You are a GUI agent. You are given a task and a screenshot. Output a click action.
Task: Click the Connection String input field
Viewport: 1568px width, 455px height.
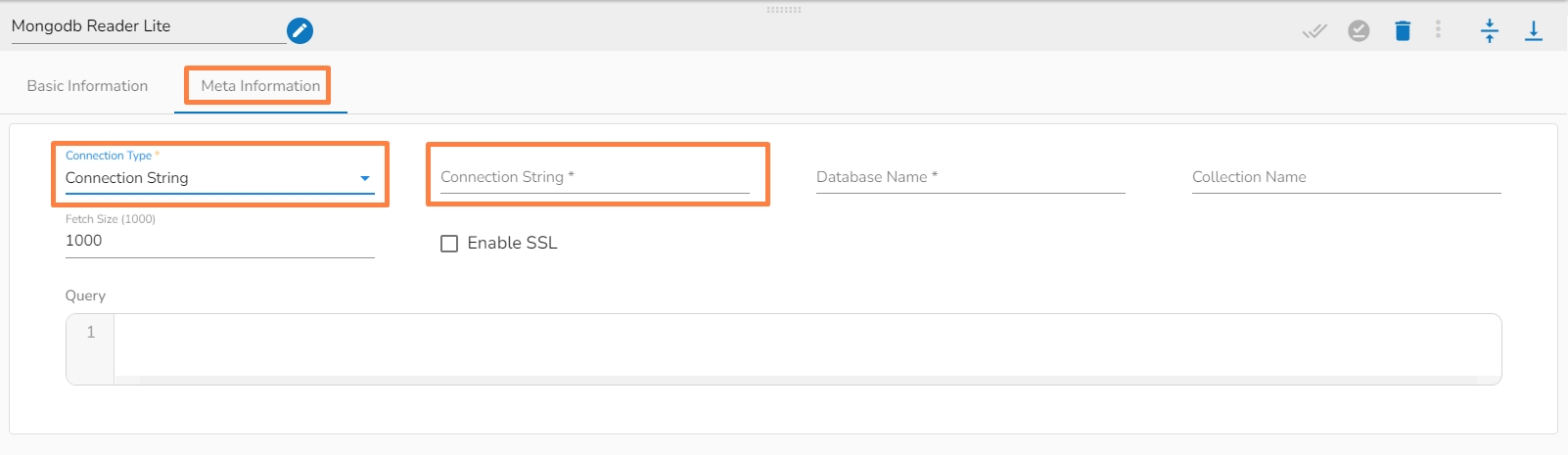point(594,177)
